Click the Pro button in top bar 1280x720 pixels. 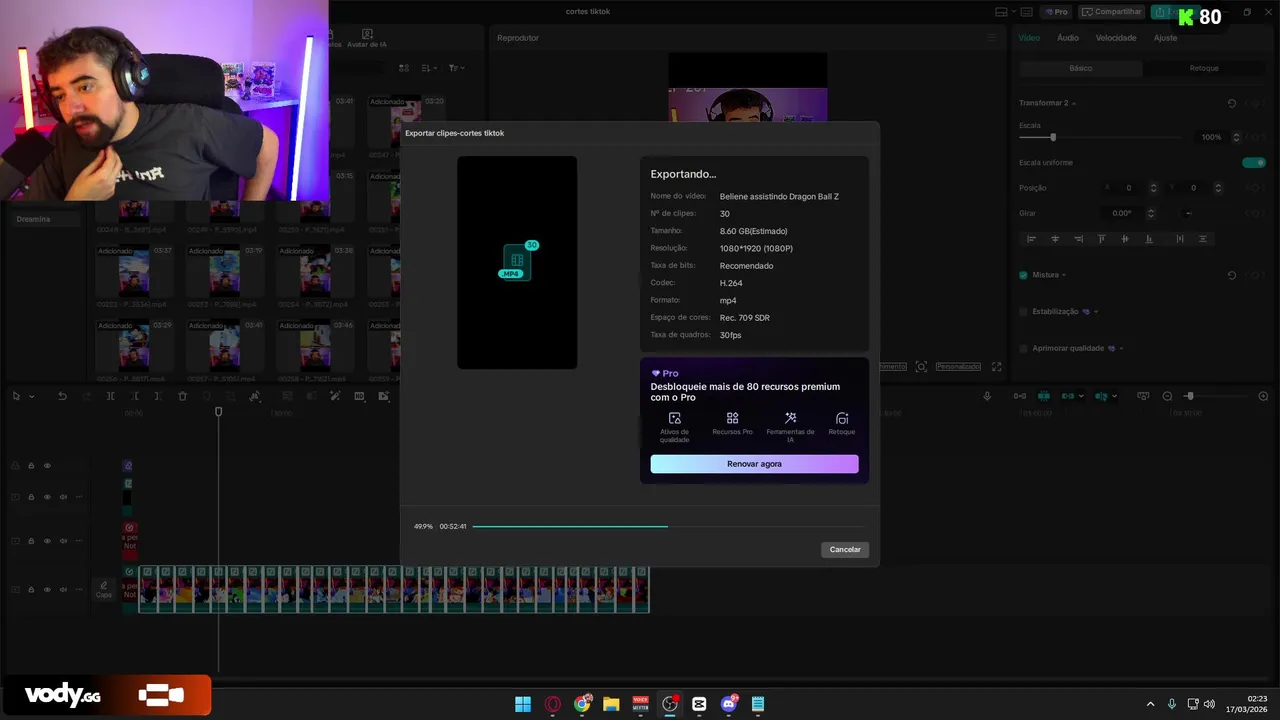[1056, 12]
